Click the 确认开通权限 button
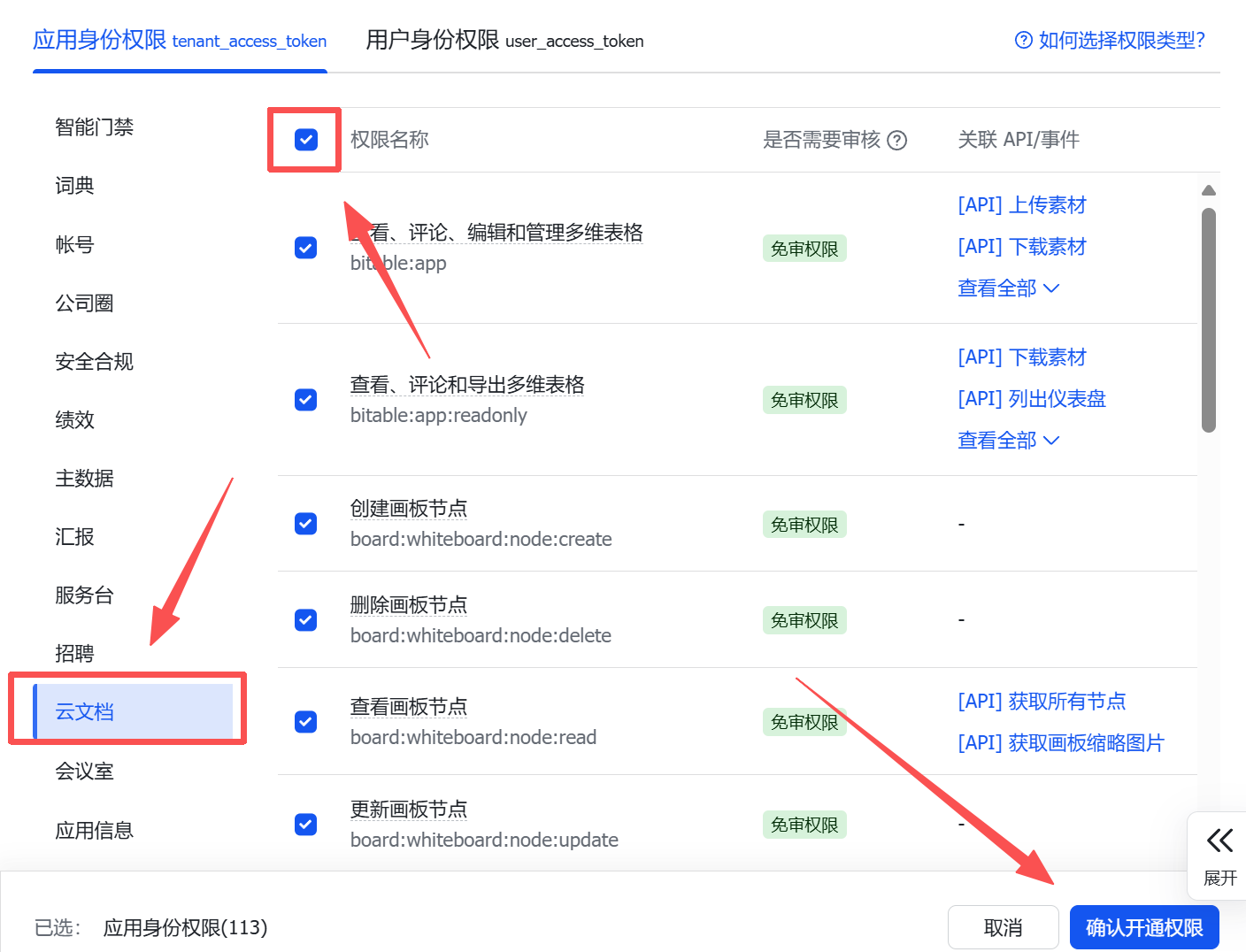Image resolution: width=1246 pixels, height=952 pixels. (x=1144, y=927)
